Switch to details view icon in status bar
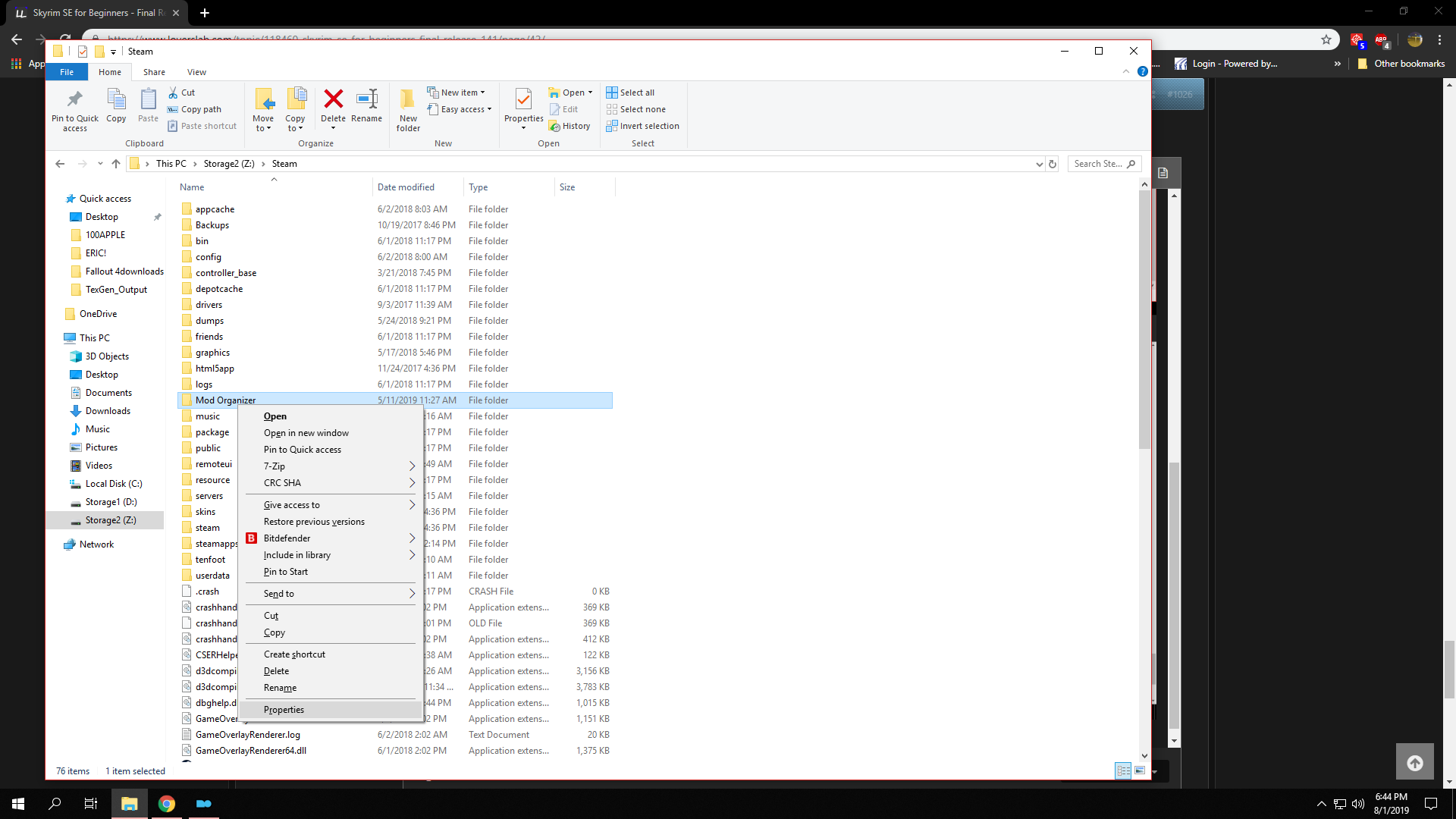The width and height of the screenshot is (1456, 819). [x=1123, y=770]
